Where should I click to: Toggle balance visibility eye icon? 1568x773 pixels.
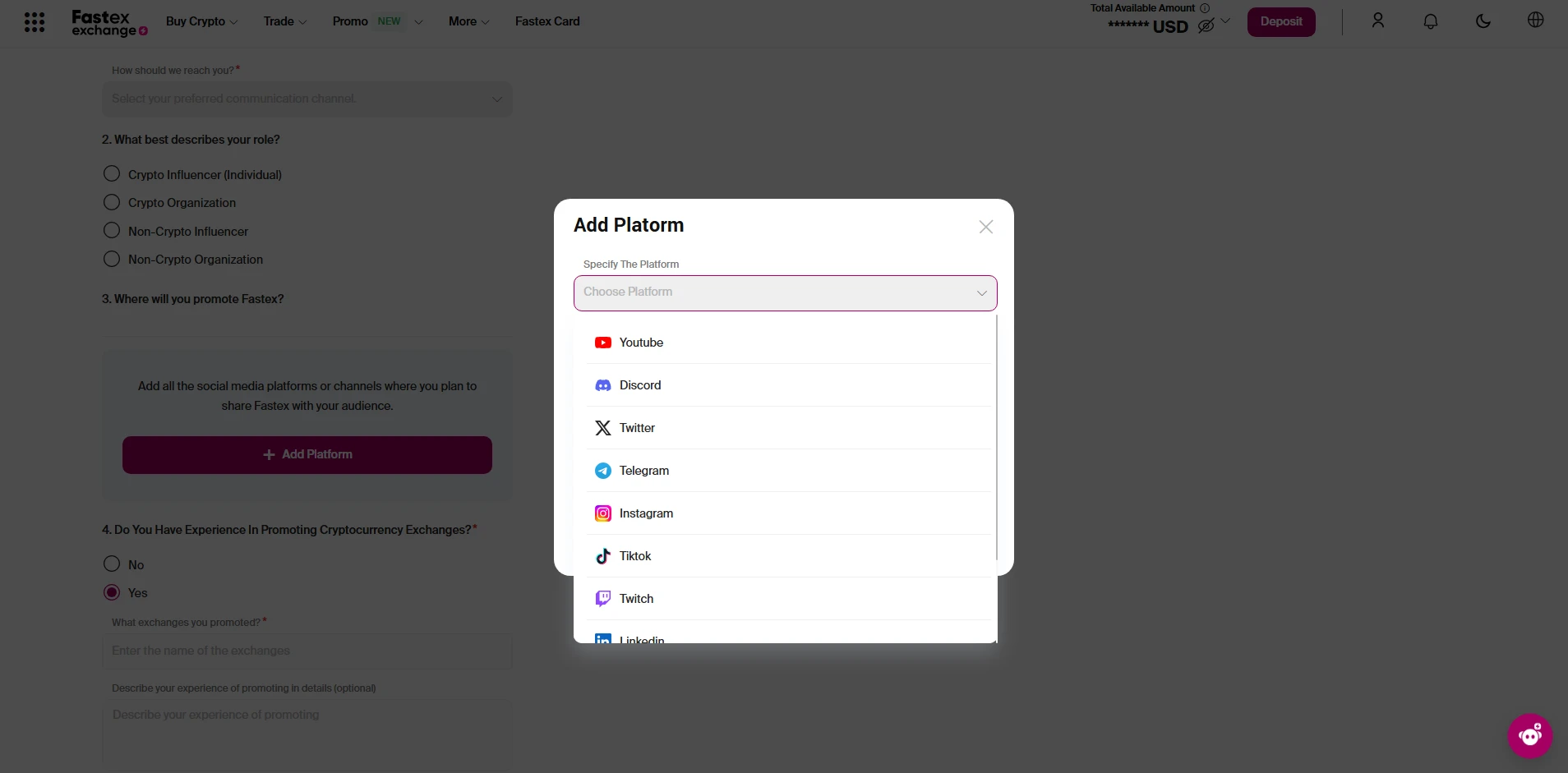tap(1206, 26)
